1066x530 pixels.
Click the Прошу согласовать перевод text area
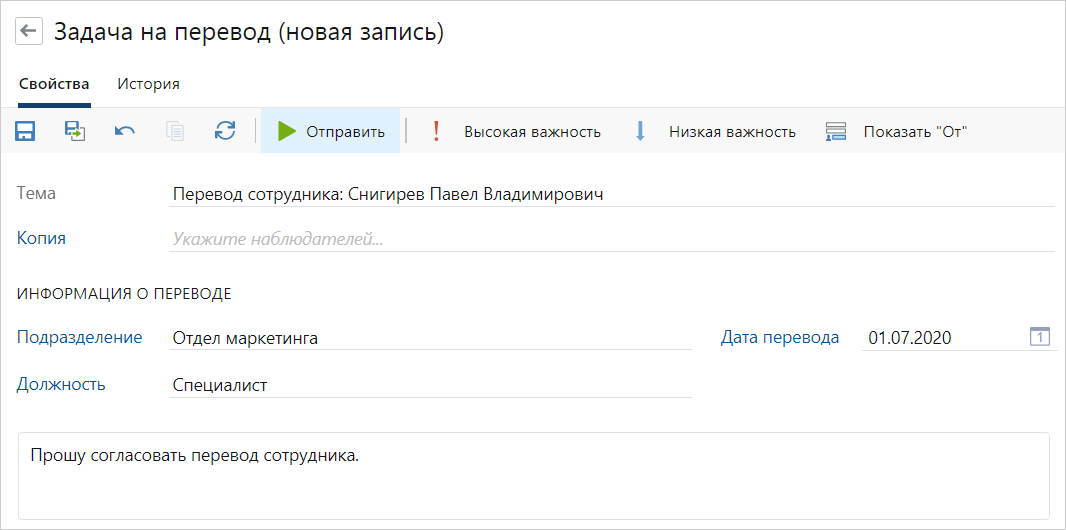tap(534, 476)
